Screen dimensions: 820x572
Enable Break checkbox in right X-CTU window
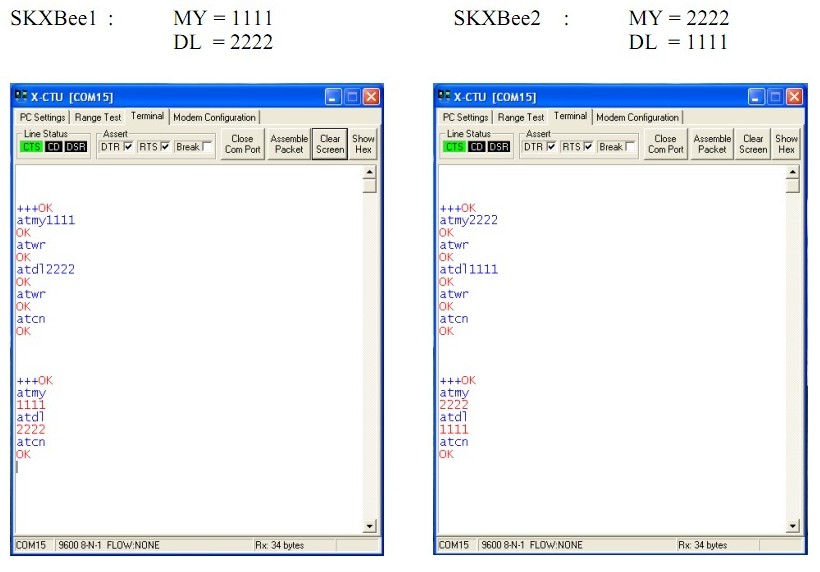click(630, 147)
